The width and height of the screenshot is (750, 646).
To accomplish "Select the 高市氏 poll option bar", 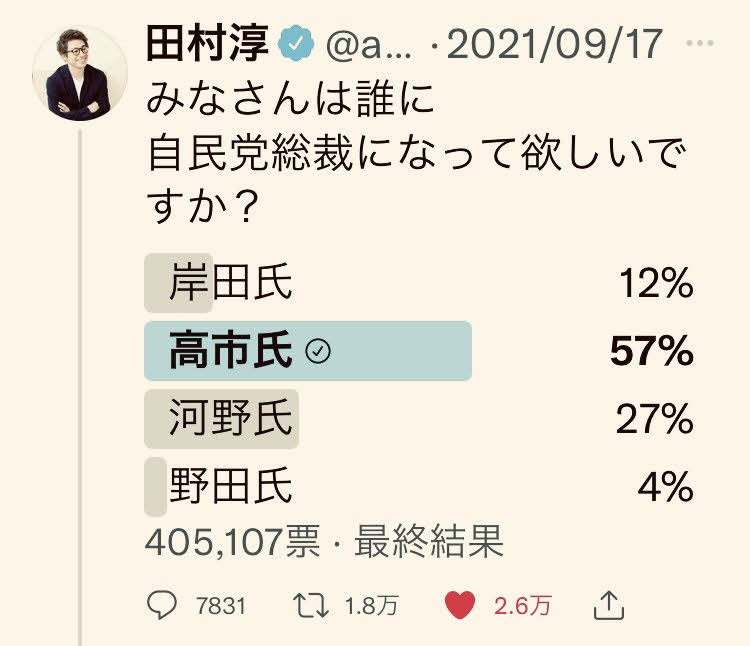I will tap(308, 351).
